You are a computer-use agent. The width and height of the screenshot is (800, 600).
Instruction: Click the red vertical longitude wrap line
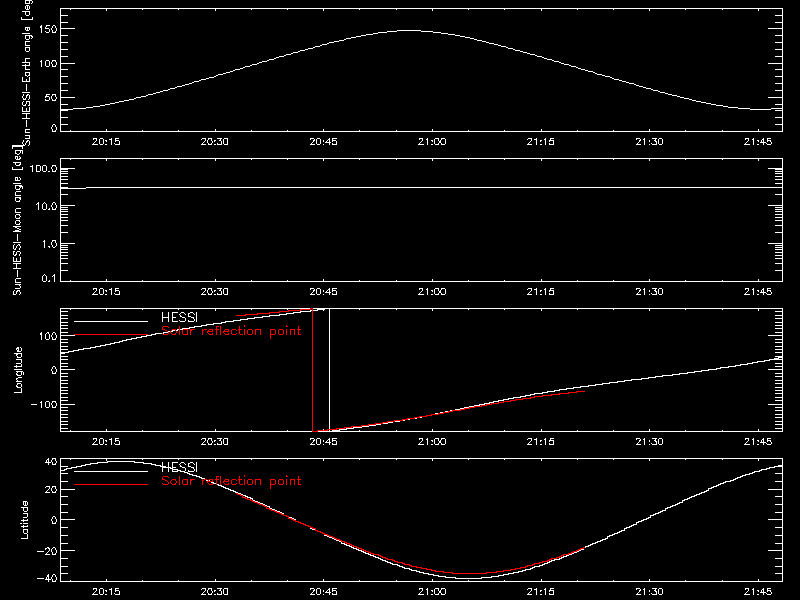click(312, 370)
